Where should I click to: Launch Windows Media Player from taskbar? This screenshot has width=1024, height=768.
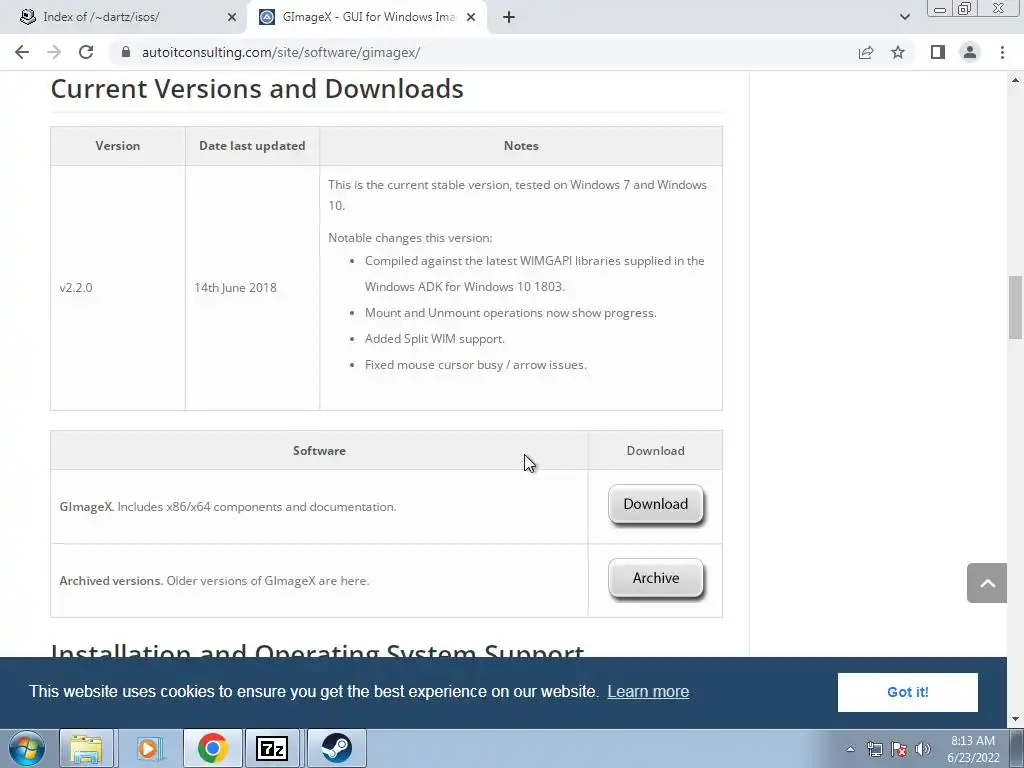pos(150,748)
